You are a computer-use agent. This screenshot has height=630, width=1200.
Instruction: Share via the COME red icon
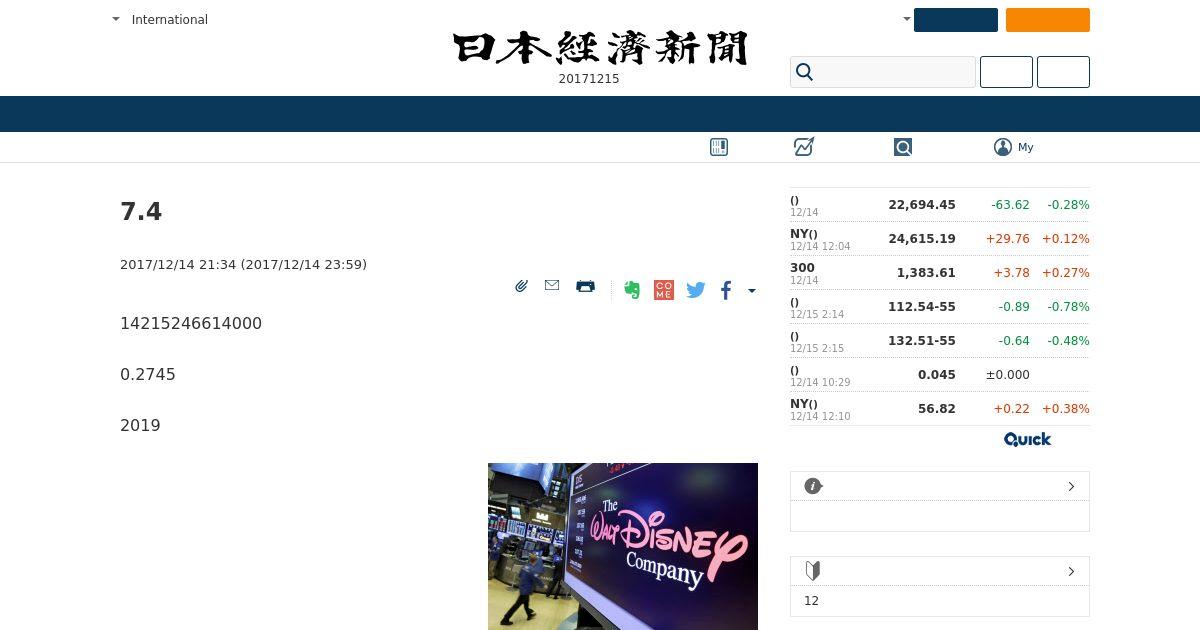[x=664, y=290]
